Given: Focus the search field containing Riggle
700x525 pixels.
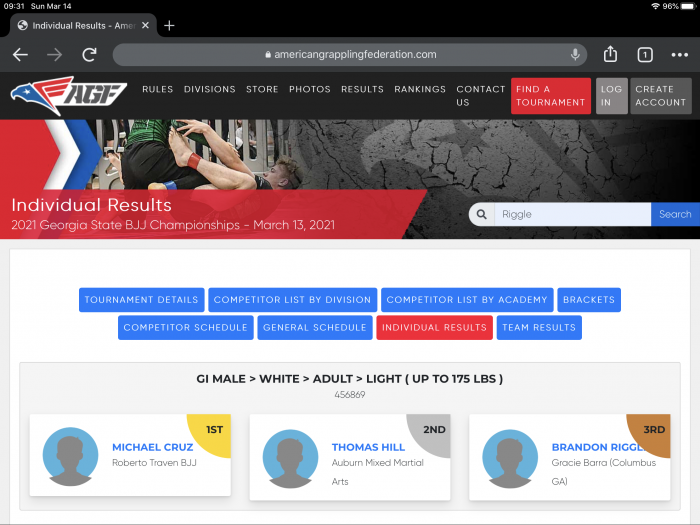Looking at the screenshot, I should click(x=572, y=214).
